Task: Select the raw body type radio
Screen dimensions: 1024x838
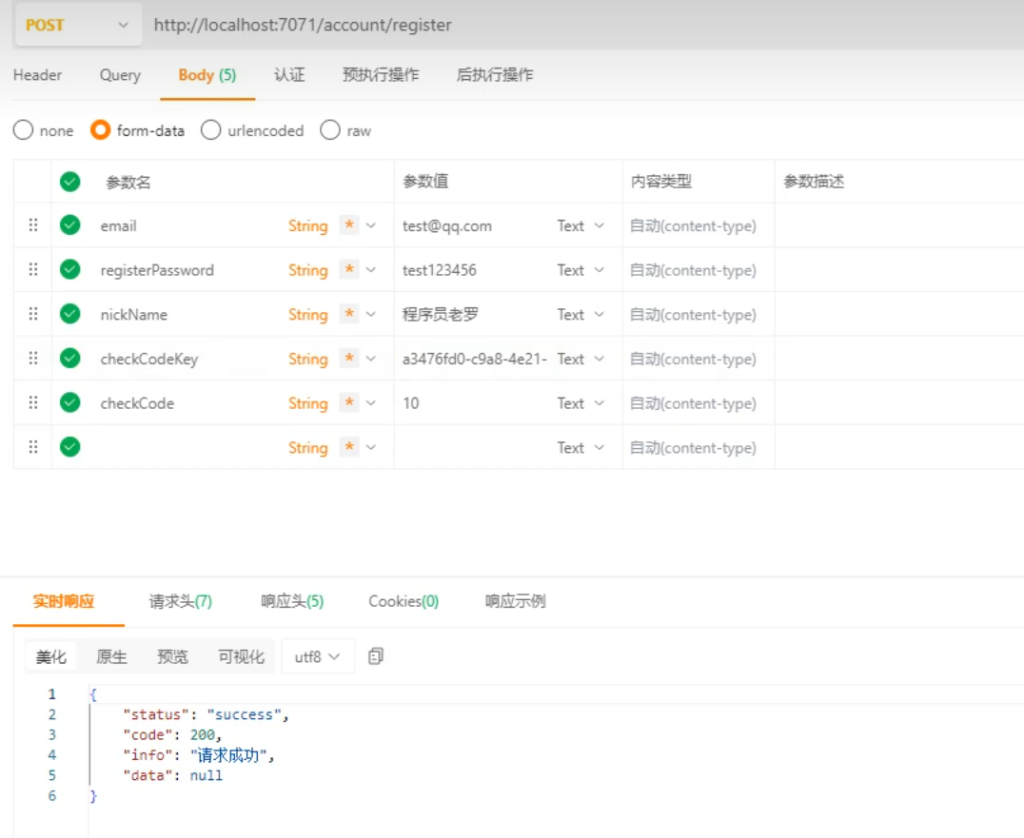Action: click(x=330, y=131)
